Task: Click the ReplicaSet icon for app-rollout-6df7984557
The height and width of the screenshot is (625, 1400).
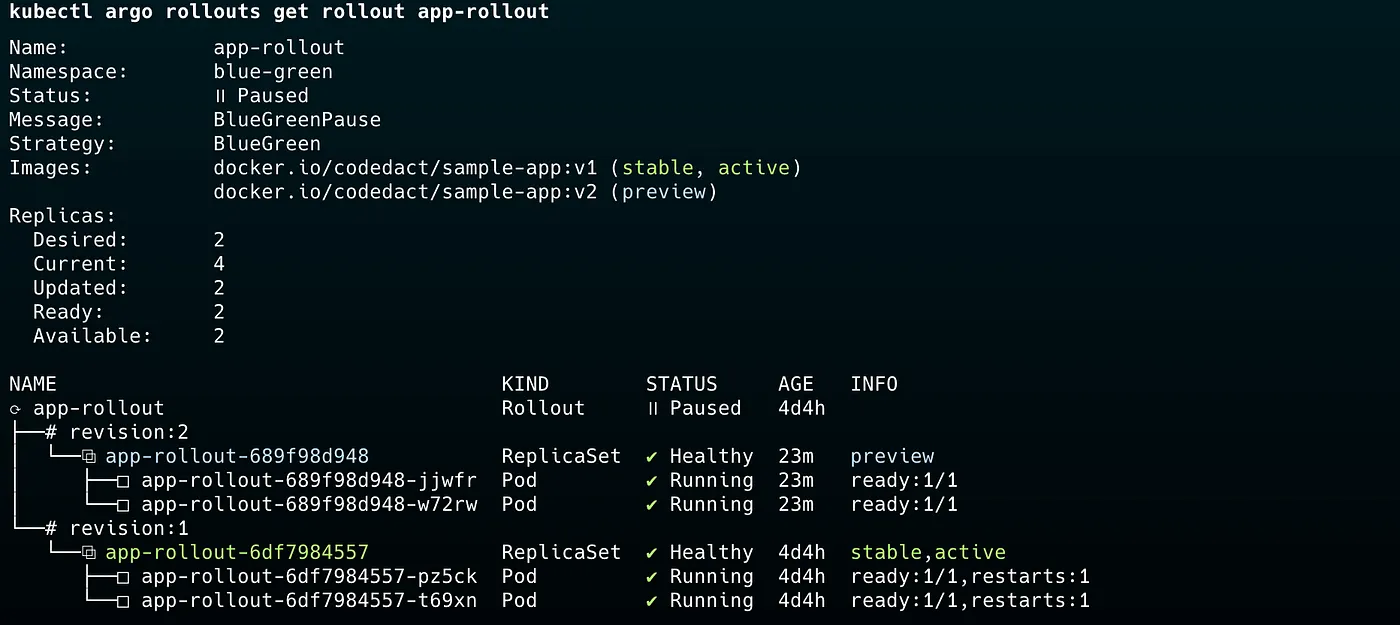Action: (x=88, y=553)
